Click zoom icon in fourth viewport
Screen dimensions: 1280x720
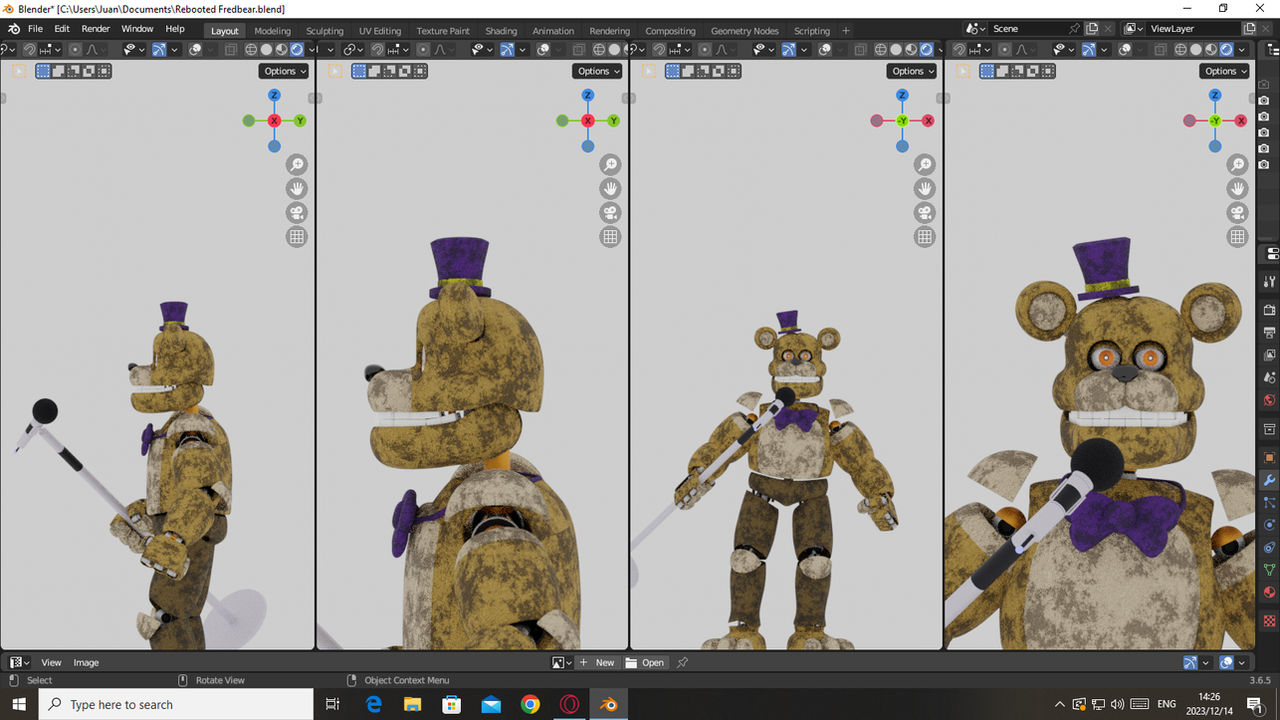1238,165
